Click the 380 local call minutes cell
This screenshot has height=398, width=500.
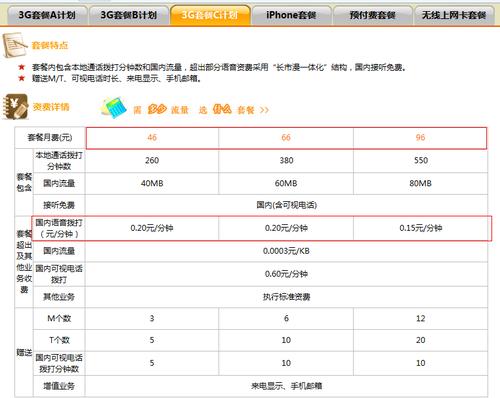click(286, 161)
